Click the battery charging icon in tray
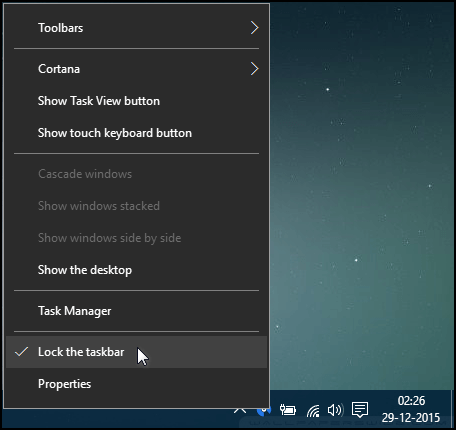Viewport: 456px width, 430px height. pos(288,410)
